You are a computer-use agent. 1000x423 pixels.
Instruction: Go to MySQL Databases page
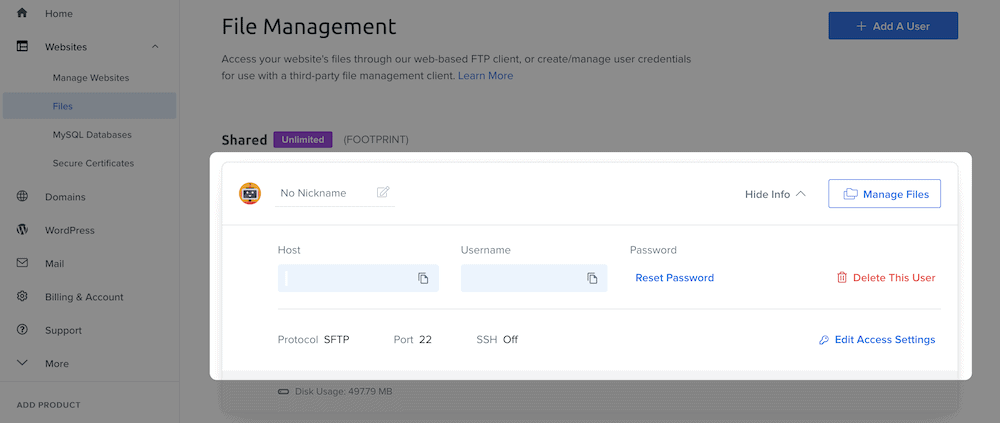tap(92, 134)
